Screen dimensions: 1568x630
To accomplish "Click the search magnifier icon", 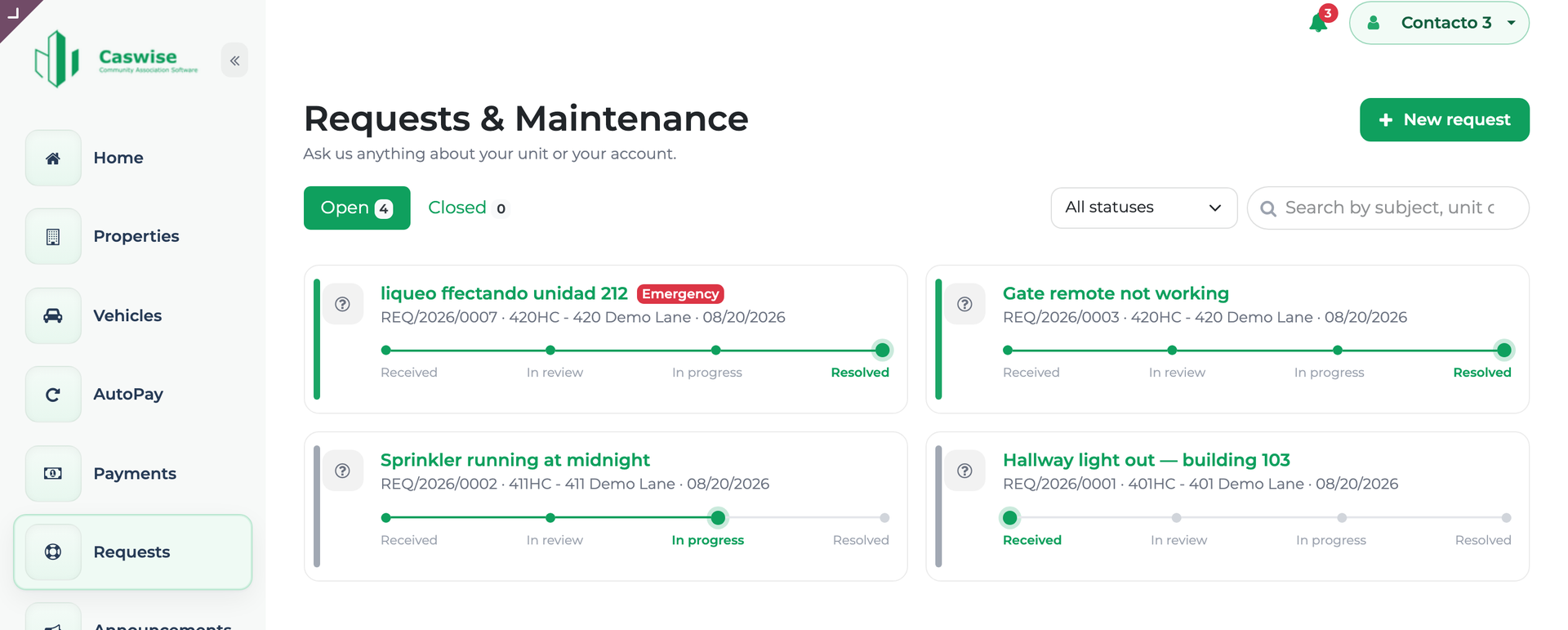I will 1268,208.
